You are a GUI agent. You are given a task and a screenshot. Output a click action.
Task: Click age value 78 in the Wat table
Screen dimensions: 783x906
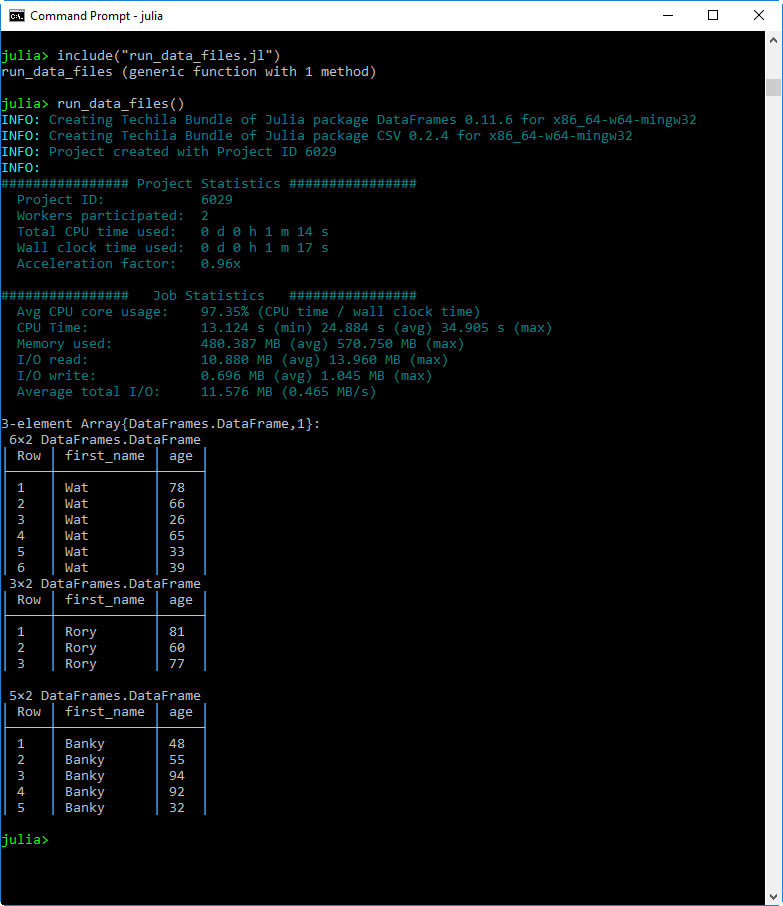pos(177,487)
